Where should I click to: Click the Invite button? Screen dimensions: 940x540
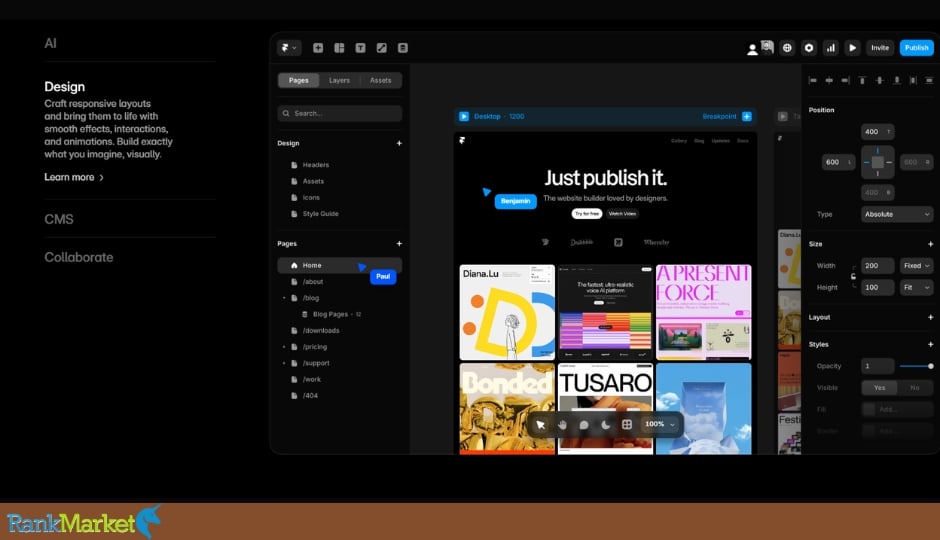coord(880,48)
